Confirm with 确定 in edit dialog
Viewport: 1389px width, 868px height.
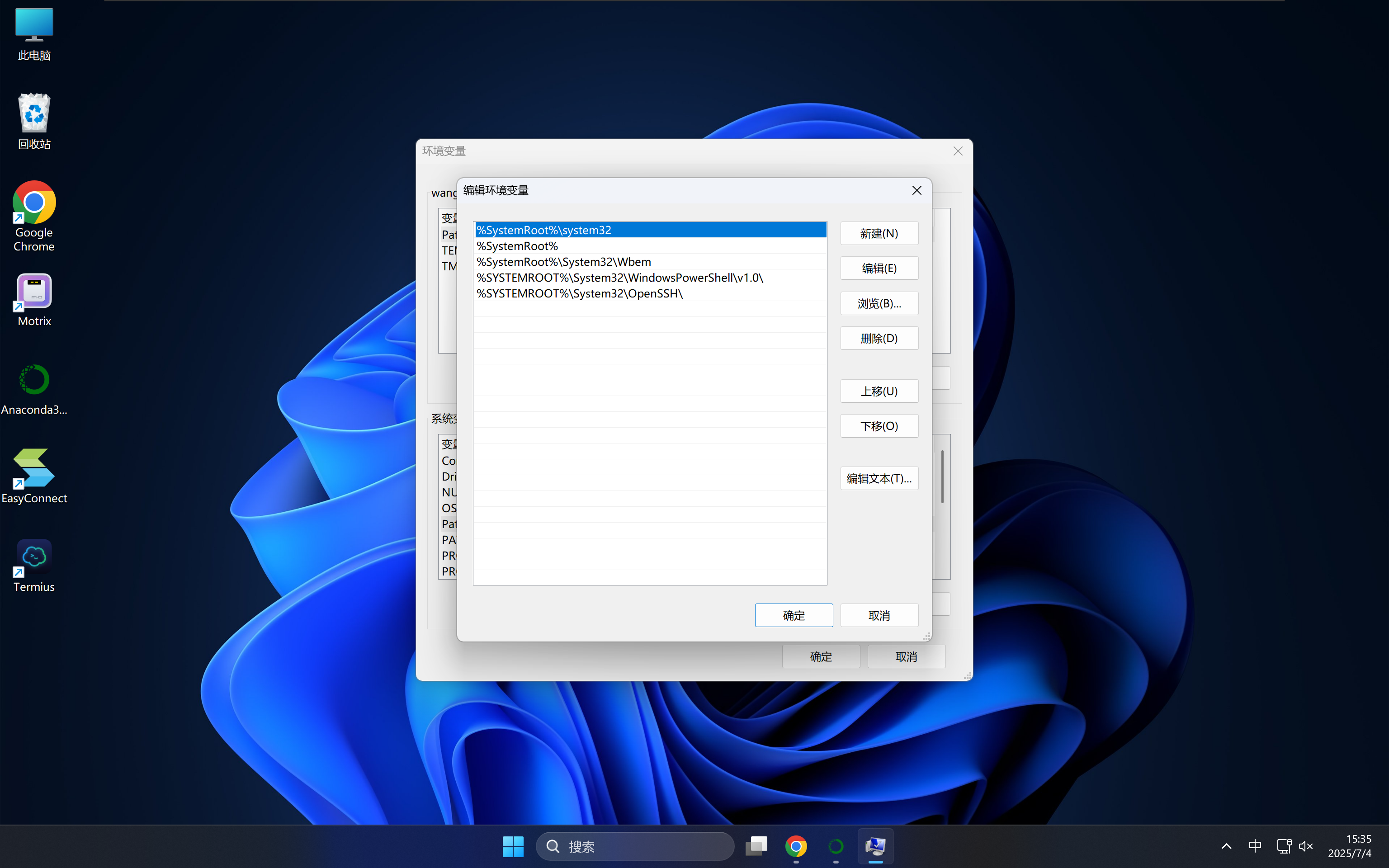(x=793, y=615)
